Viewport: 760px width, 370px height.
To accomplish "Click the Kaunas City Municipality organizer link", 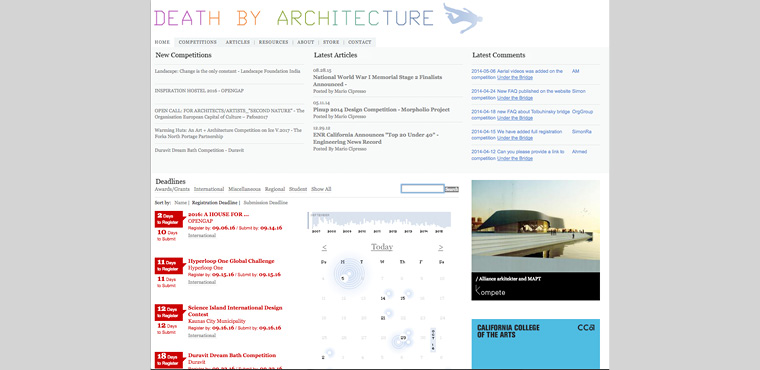I will coord(217,321).
